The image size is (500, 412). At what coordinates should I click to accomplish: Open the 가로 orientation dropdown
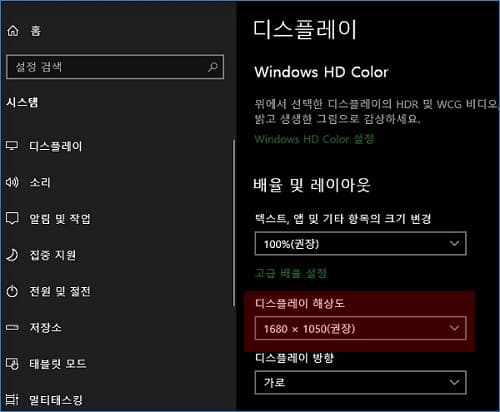pyautogui.click(x=360, y=382)
